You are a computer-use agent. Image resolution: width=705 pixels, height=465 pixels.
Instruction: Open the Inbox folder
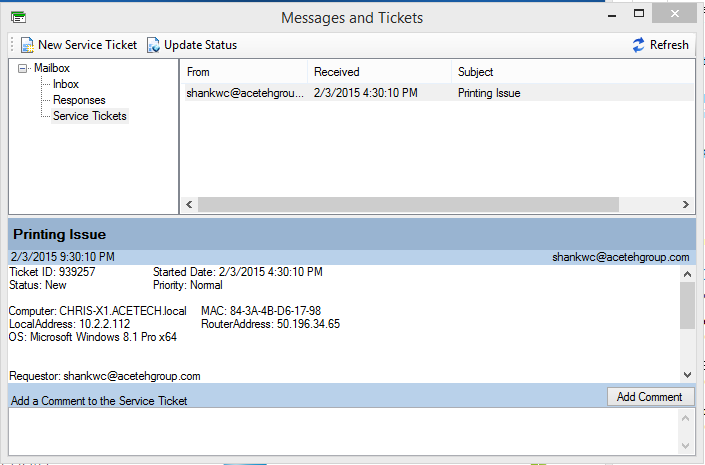(66, 84)
